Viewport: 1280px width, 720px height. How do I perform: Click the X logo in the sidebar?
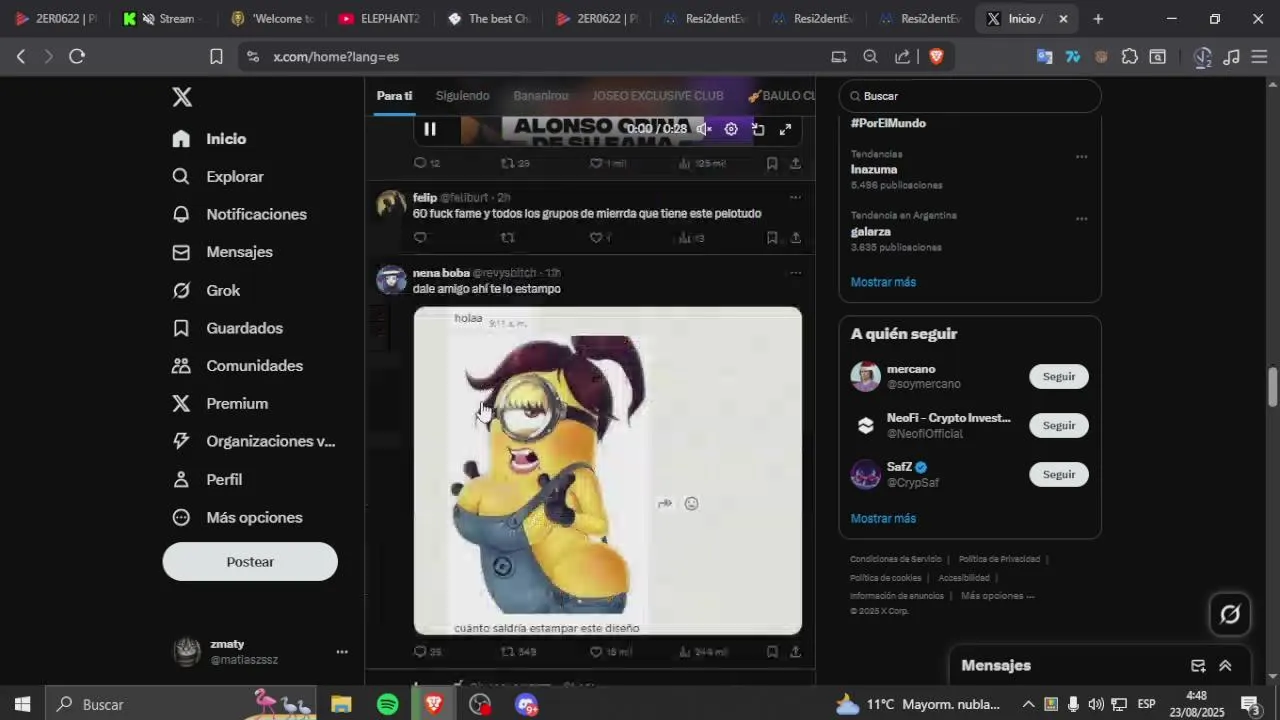click(181, 97)
